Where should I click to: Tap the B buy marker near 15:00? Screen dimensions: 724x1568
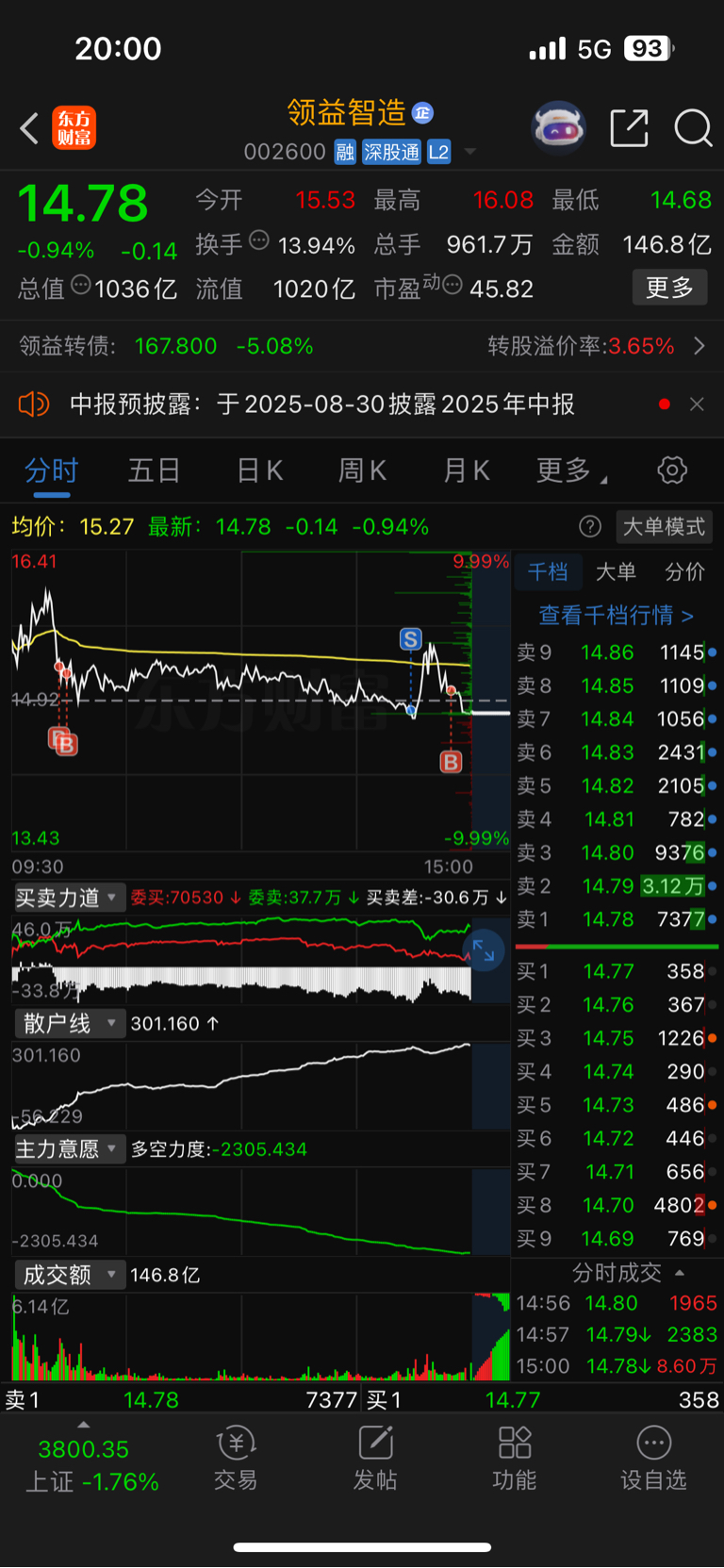(452, 762)
